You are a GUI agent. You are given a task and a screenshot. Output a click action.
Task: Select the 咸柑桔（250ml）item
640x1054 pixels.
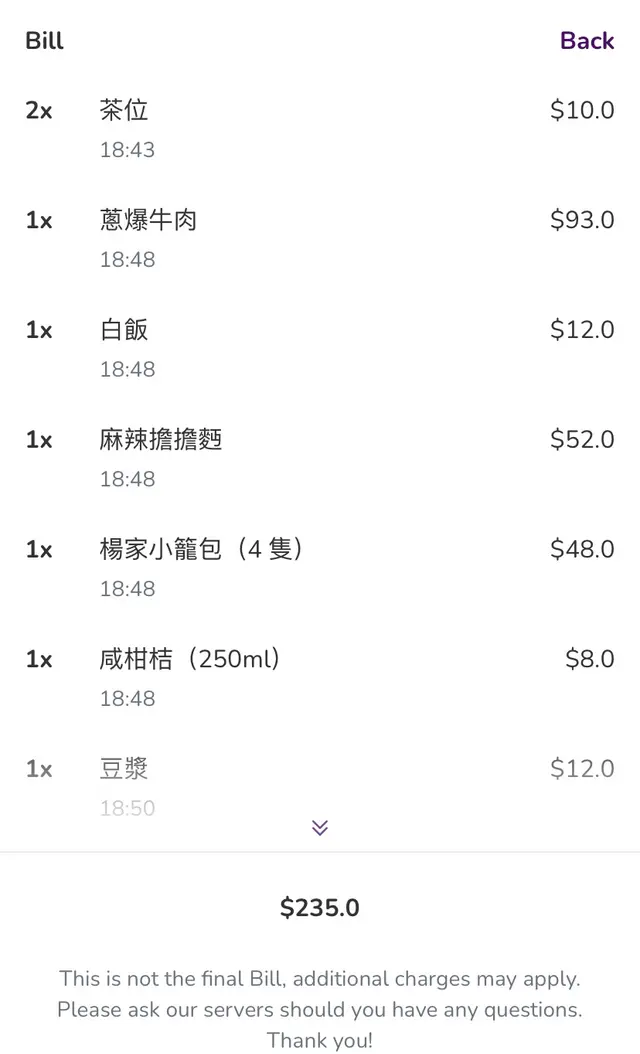point(190,659)
